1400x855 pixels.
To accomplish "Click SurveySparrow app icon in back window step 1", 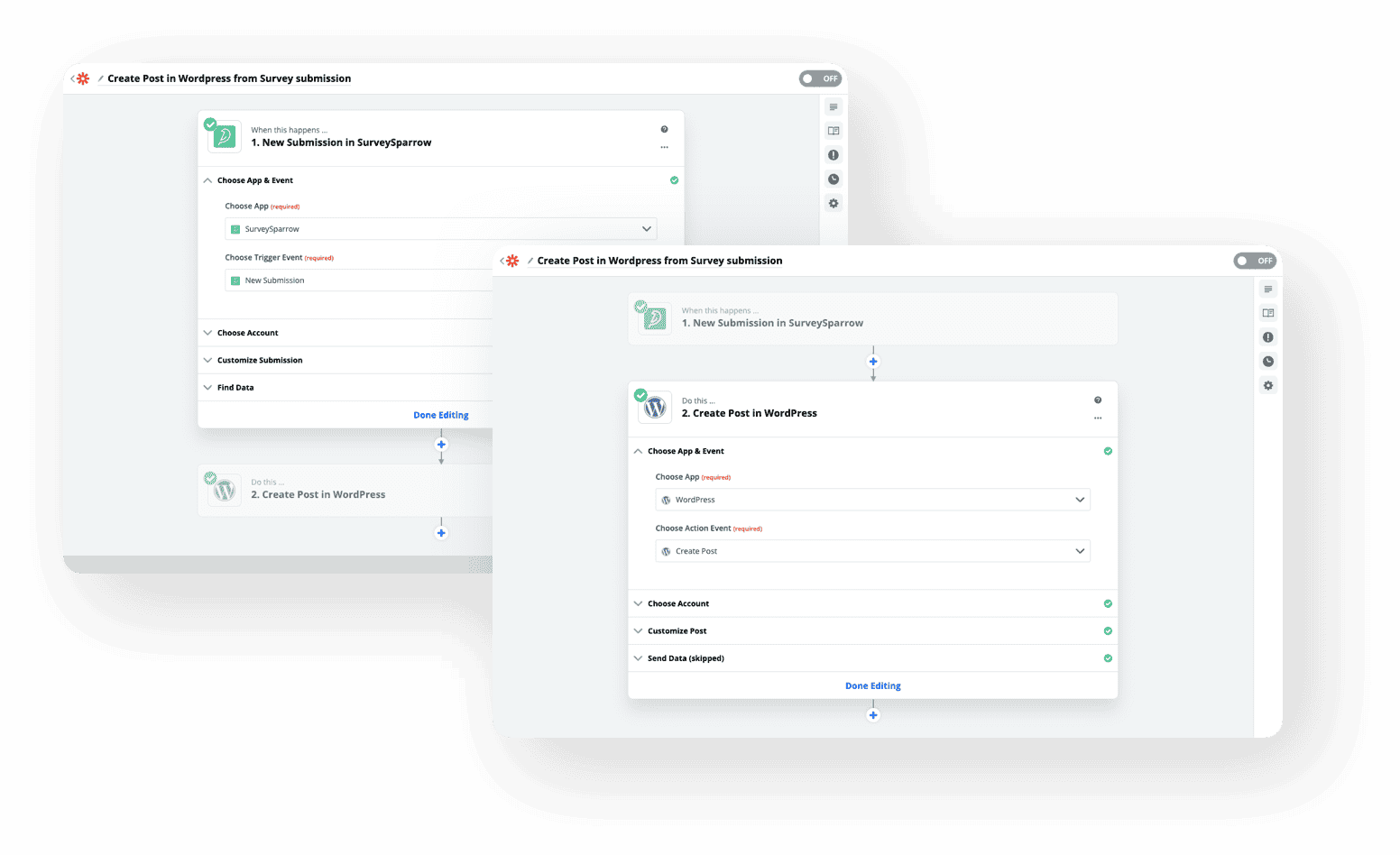I will click(x=225, y=137).
